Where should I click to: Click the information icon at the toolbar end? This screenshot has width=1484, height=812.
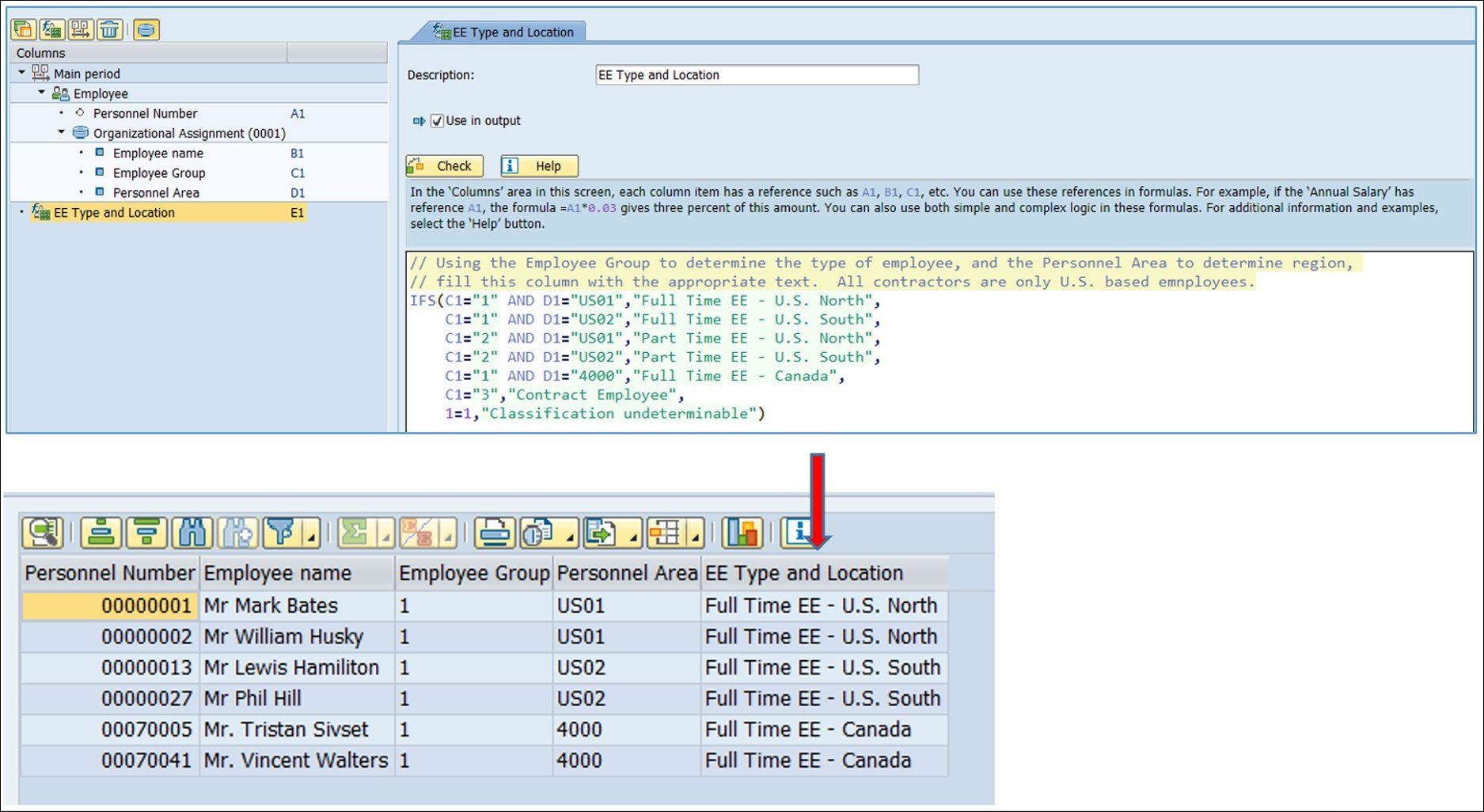pyautogui.click(x=796, y=533)
